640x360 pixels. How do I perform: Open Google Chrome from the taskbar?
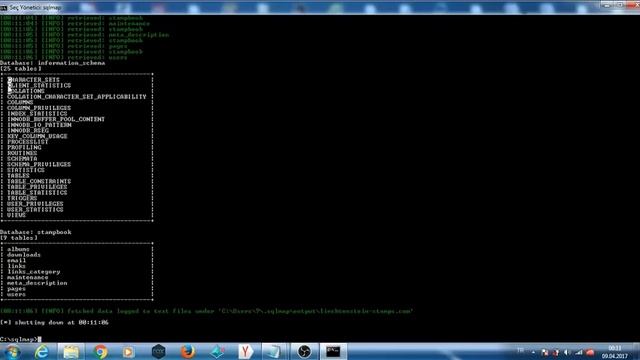(x=100, y=351)
